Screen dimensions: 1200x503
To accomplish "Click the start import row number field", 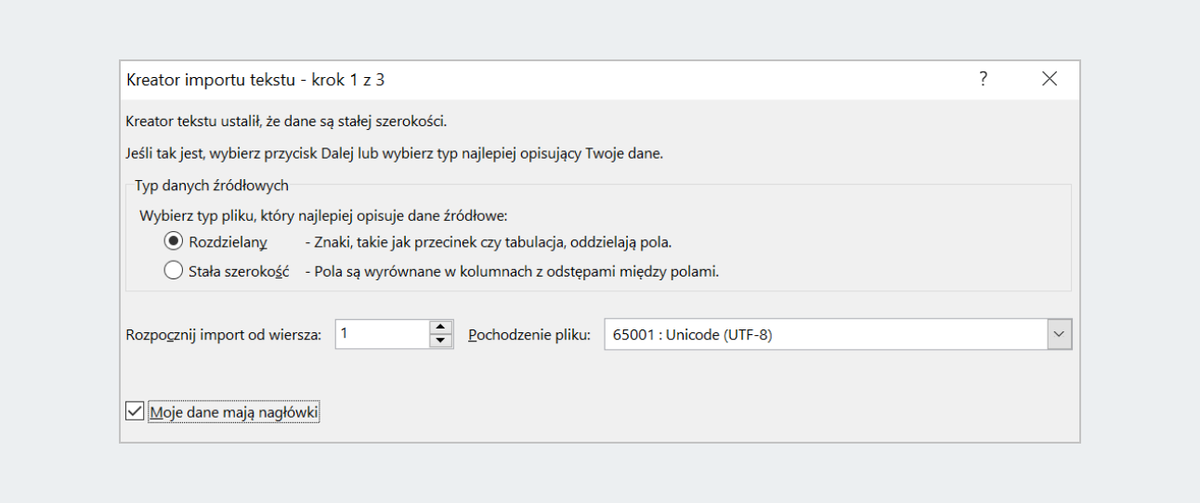I will pyautogui.click(x=382, y=334).
